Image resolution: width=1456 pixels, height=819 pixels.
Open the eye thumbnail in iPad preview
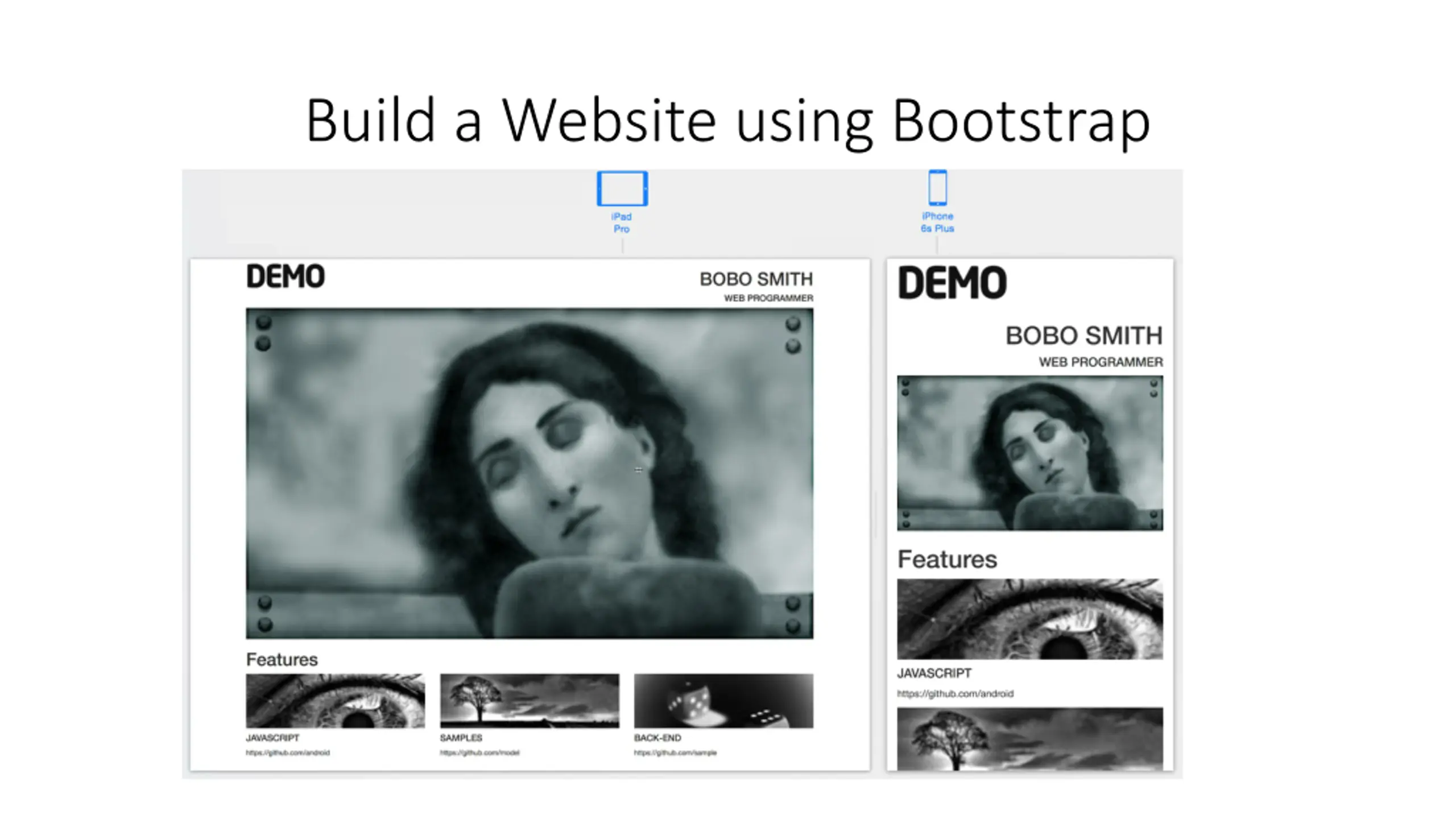[335, 701]
